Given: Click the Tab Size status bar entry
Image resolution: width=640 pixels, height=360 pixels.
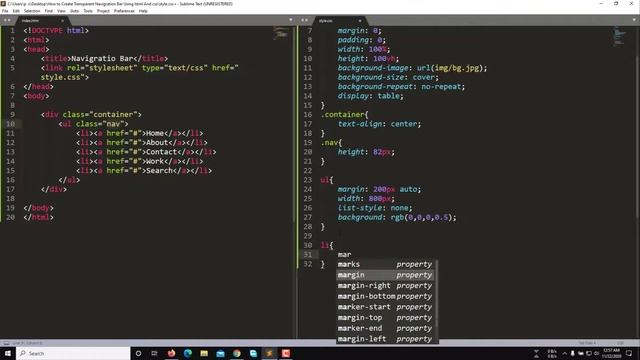Looking at the screenshot, I should point(587,343).
